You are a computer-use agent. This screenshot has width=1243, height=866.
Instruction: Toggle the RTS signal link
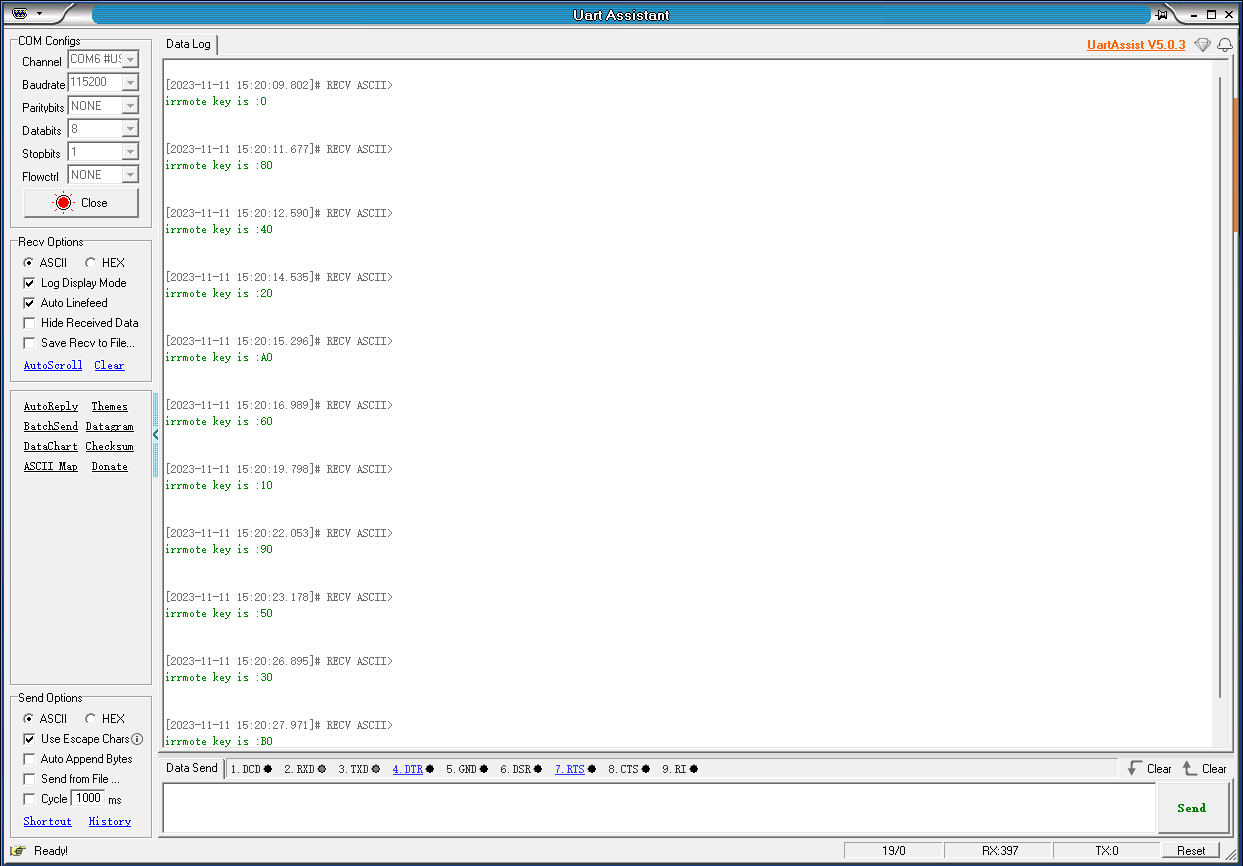pos(569,769)
